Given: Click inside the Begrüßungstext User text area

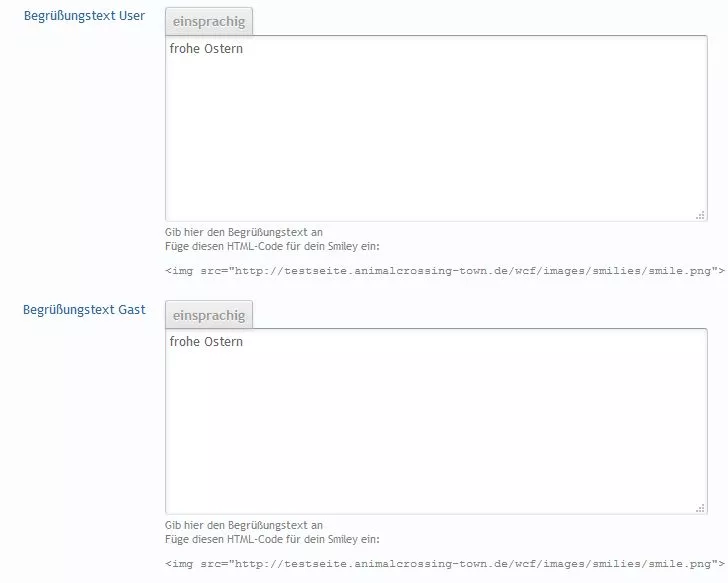Looking at the screenshot, I should [x=436, y=129].
